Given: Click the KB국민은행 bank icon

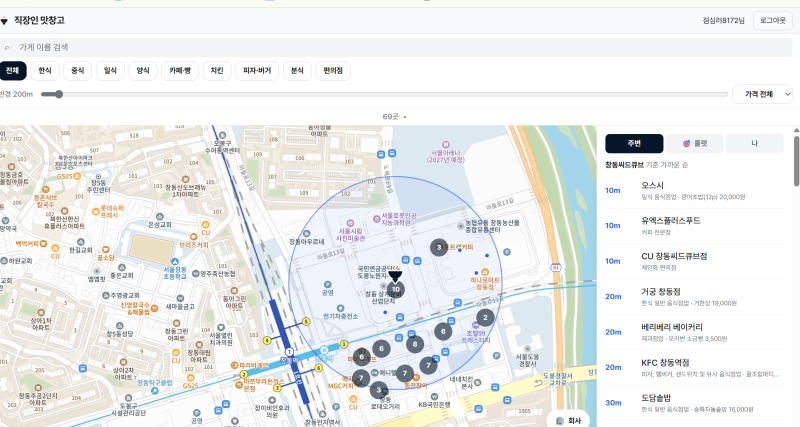Looking at the screenshot, I should 434,396.
